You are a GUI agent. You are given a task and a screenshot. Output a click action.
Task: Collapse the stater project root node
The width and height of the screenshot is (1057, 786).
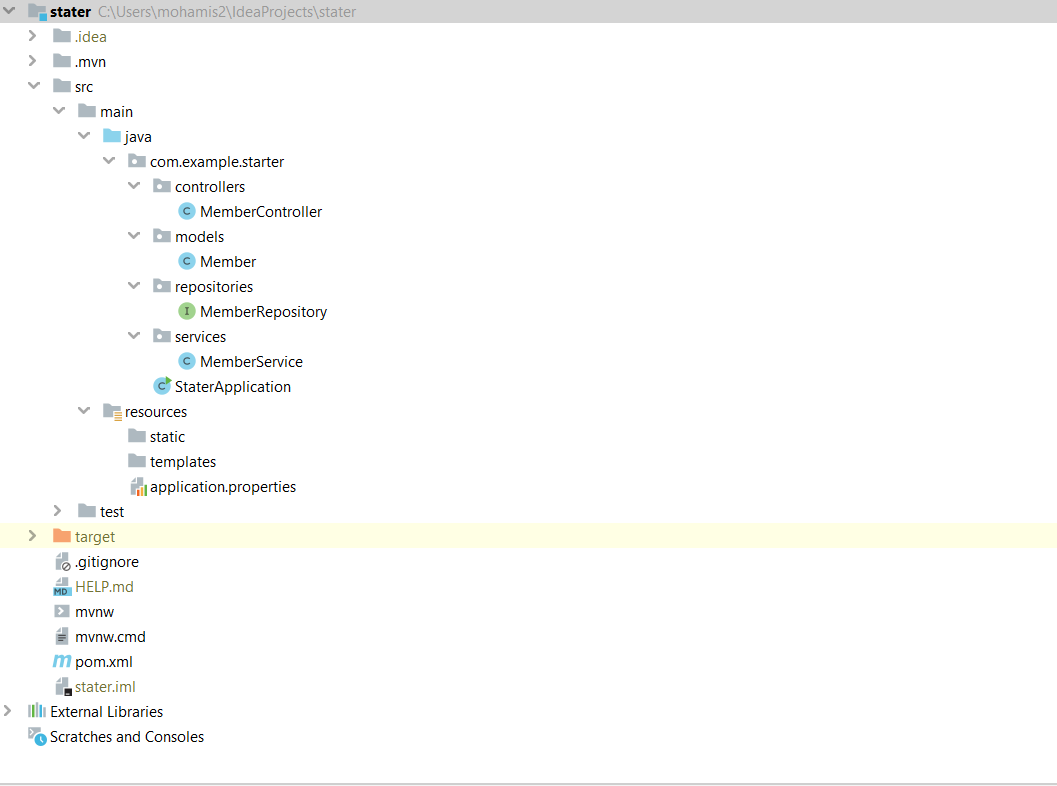(x=9, y=11)
